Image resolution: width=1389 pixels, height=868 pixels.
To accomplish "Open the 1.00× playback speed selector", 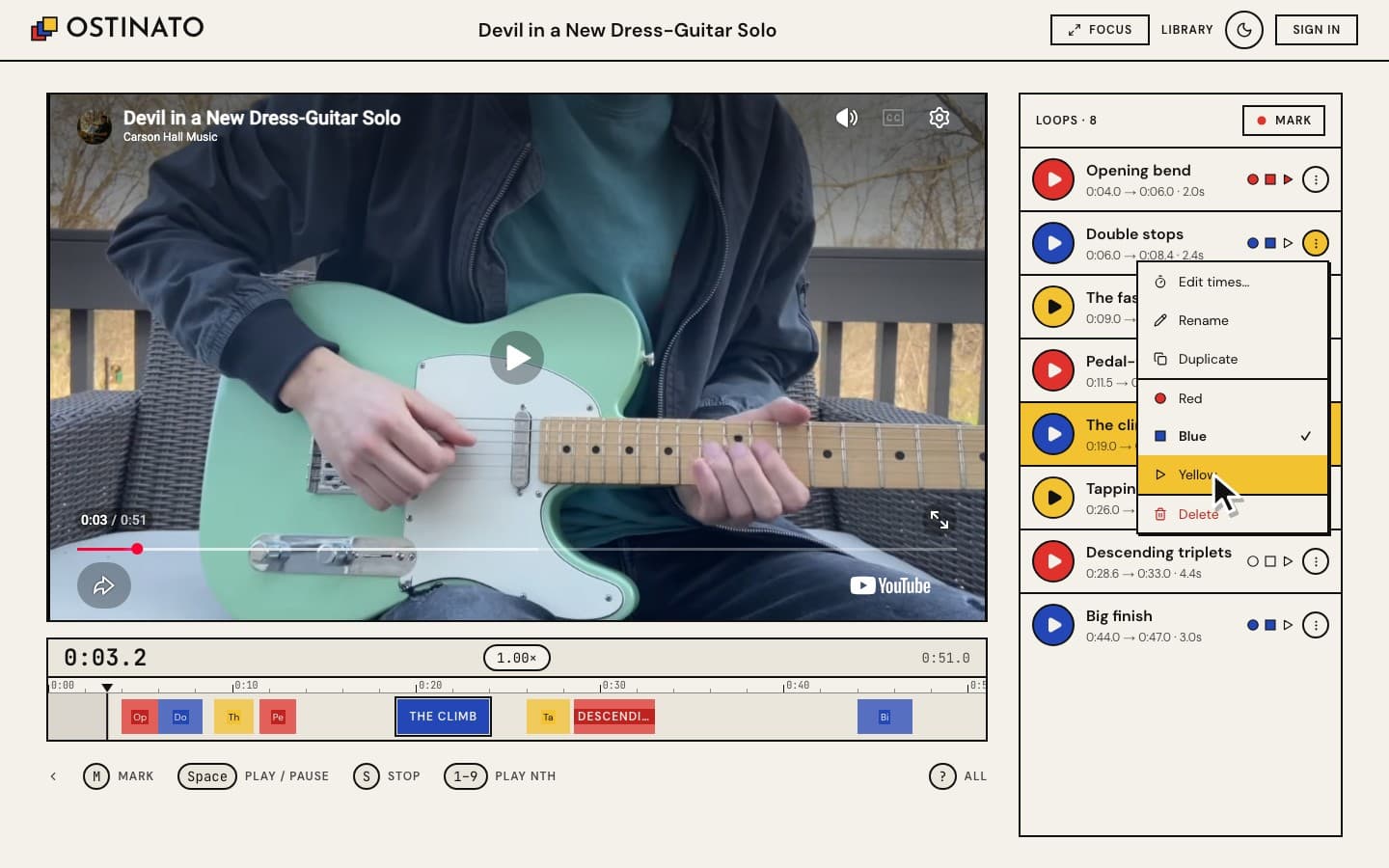I will 516,658.
